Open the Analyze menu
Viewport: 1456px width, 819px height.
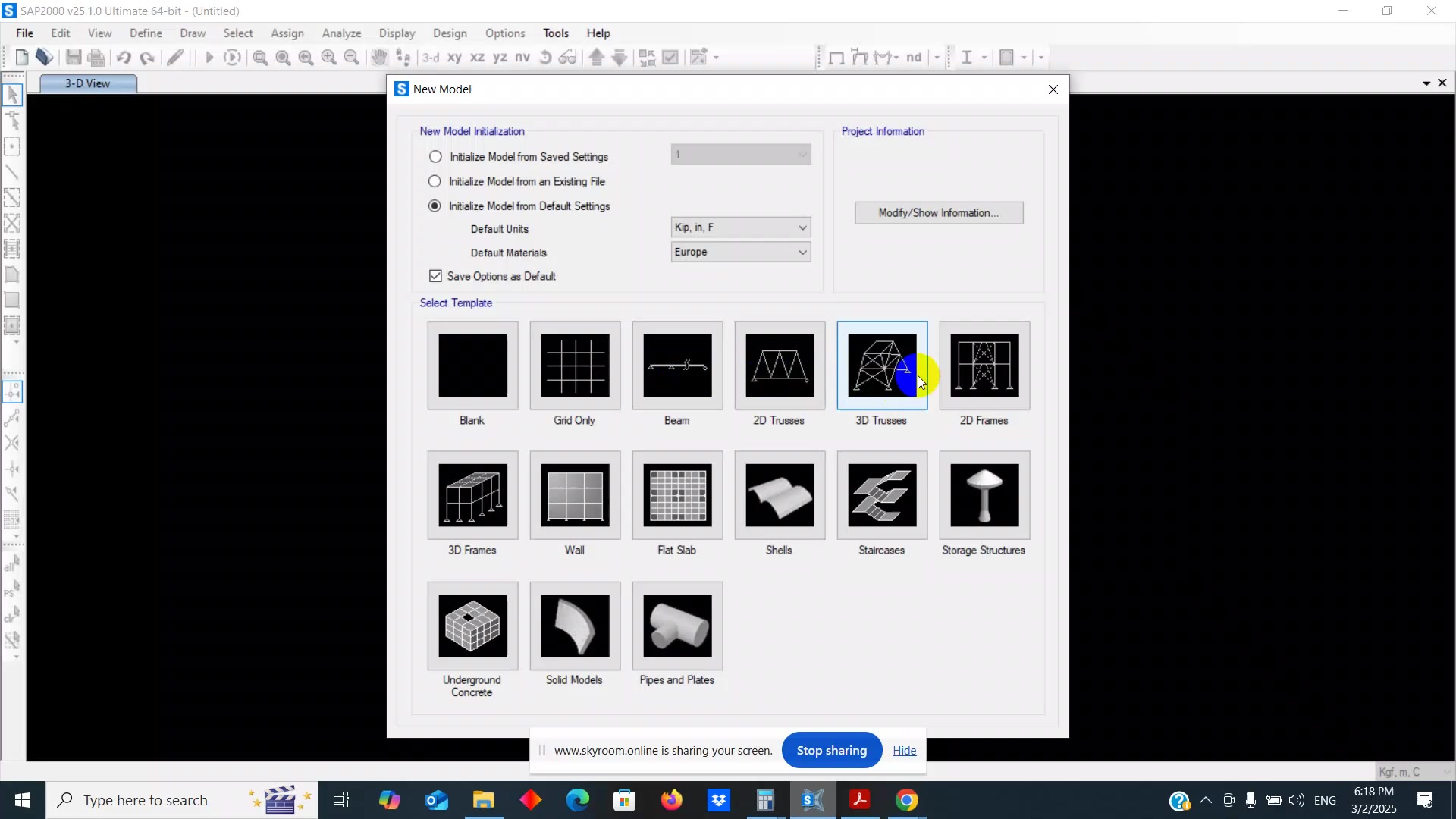341,33
